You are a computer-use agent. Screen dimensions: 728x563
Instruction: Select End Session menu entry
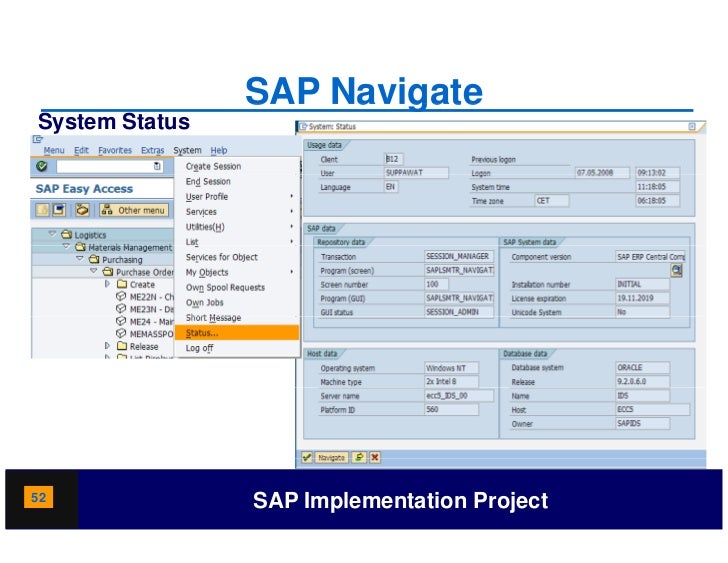click(x=237, y=181)
